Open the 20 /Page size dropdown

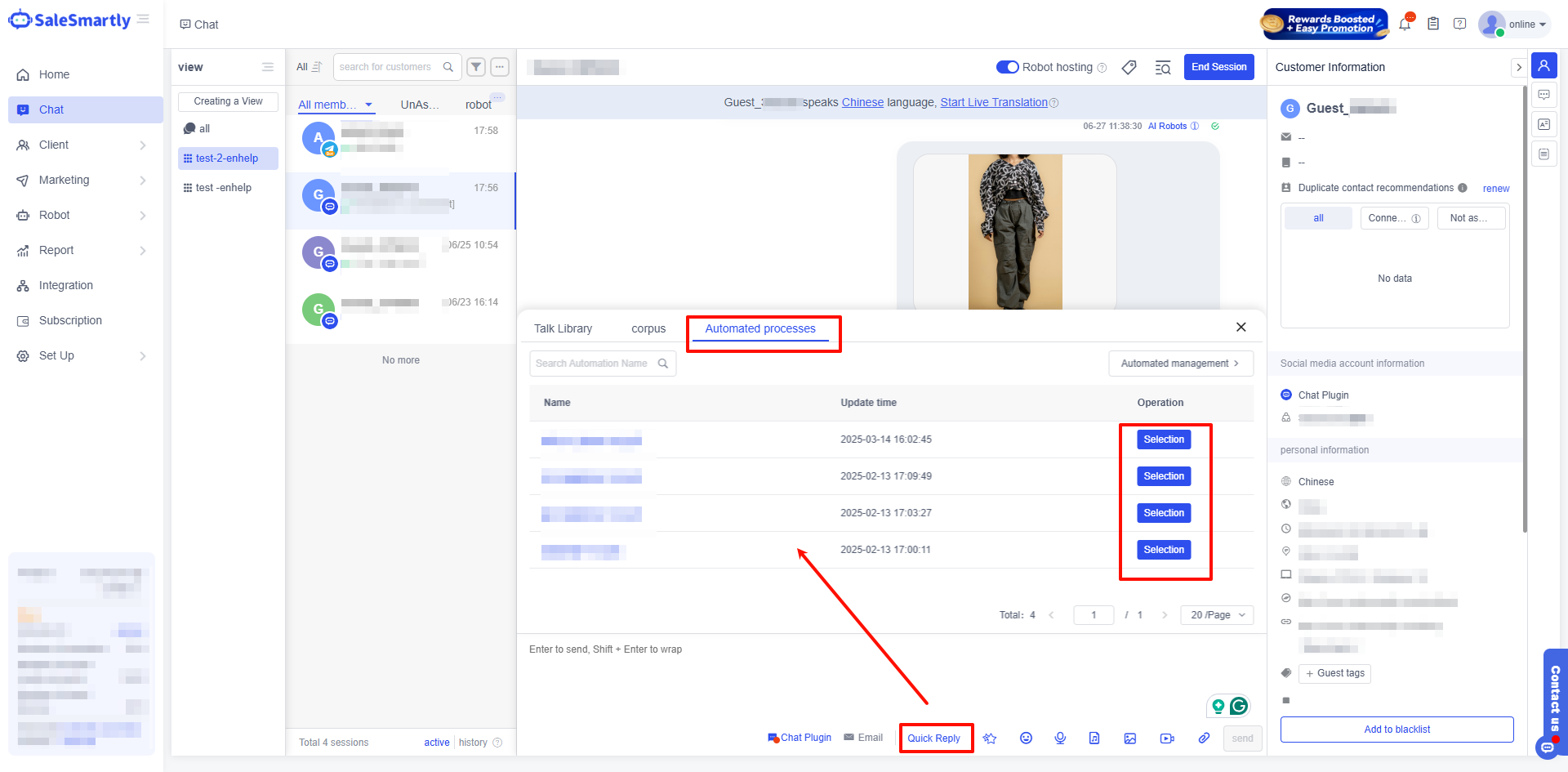[x=1217, y=615]
